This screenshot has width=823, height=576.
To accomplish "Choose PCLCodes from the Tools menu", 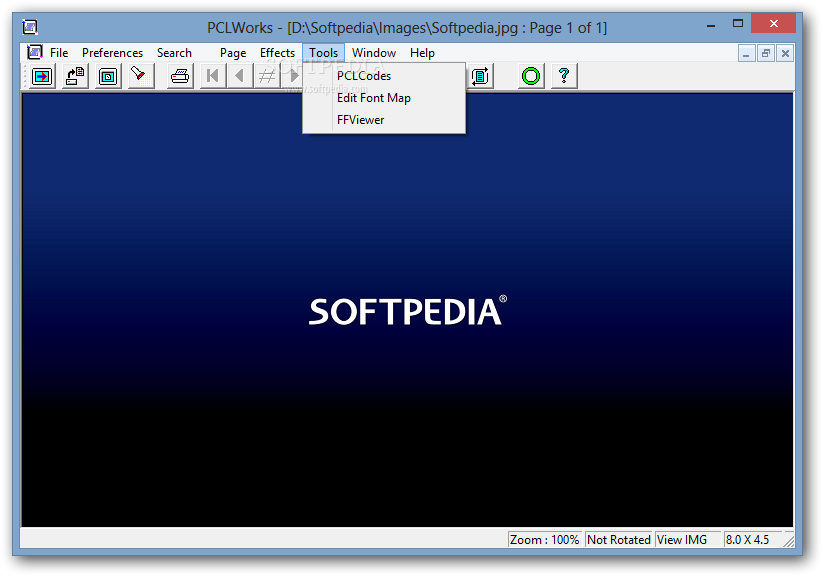I will (x=384, y=76).
